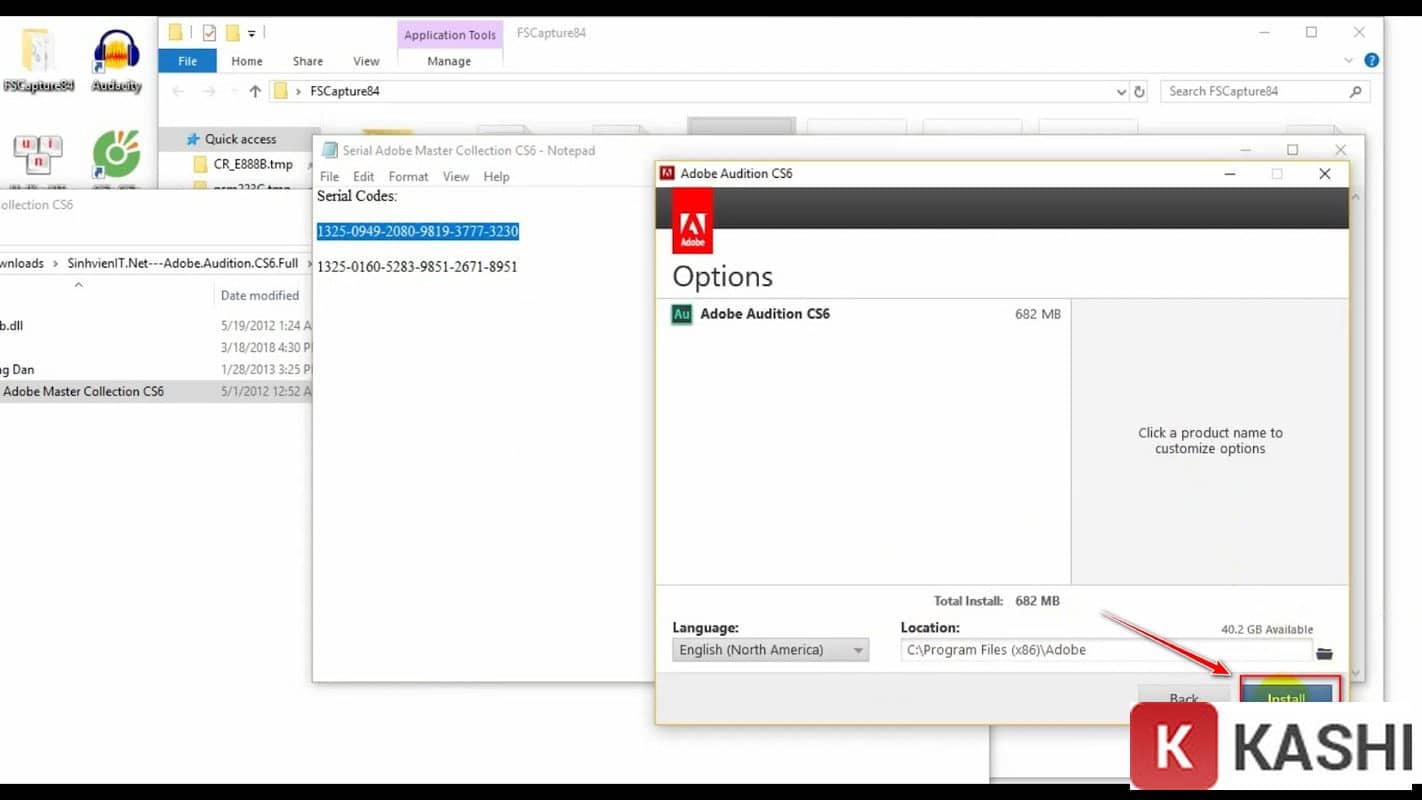
Task: Open the Customize Quick Access Toolbar dropdown
Action: click(251, 33)
